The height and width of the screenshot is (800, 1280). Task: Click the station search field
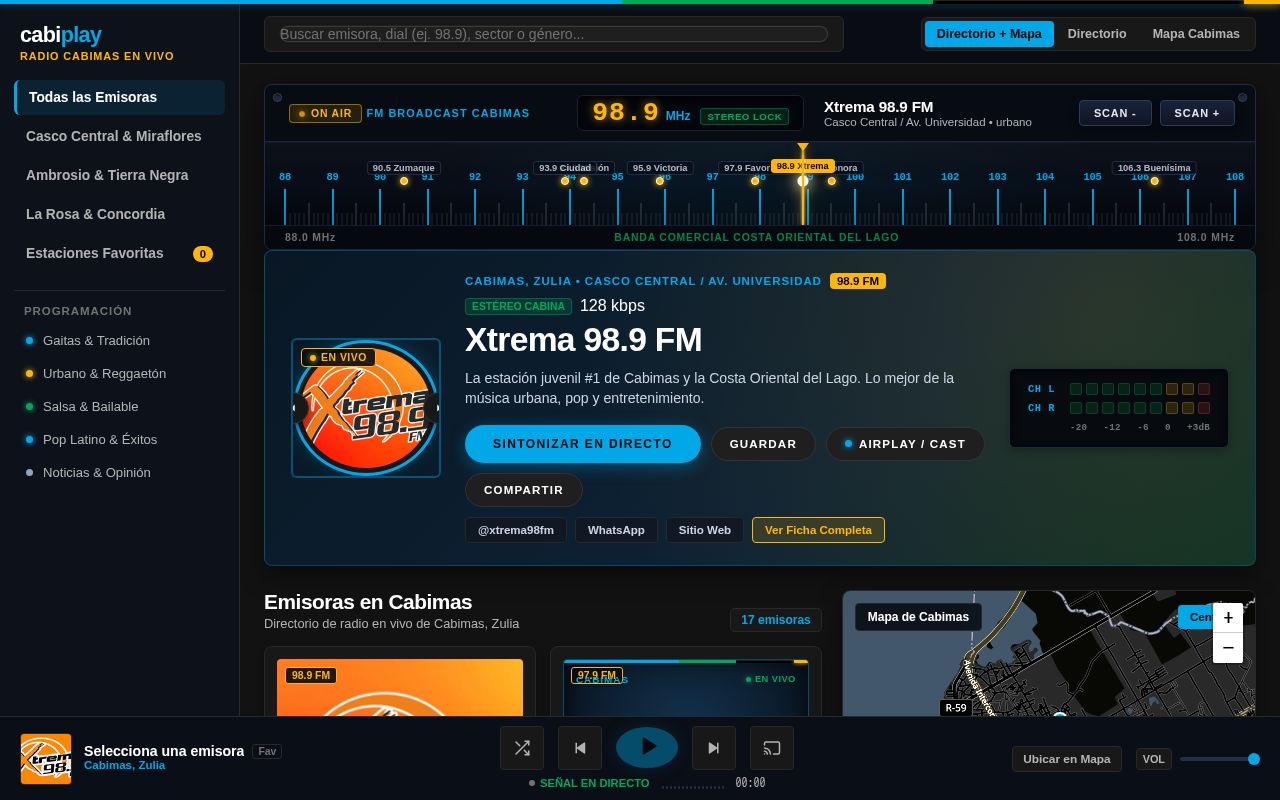[554, 34]
